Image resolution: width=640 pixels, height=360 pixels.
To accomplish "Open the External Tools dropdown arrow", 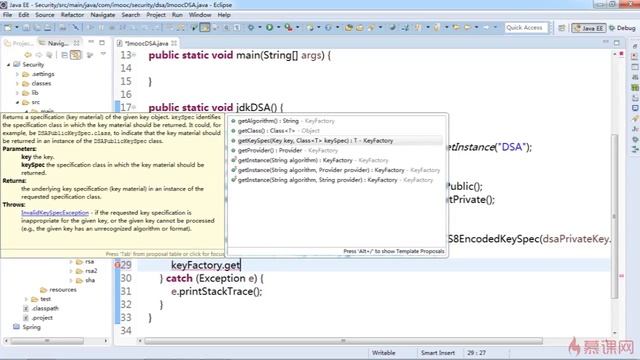I will pyautogui.click(x=298, y=28).
